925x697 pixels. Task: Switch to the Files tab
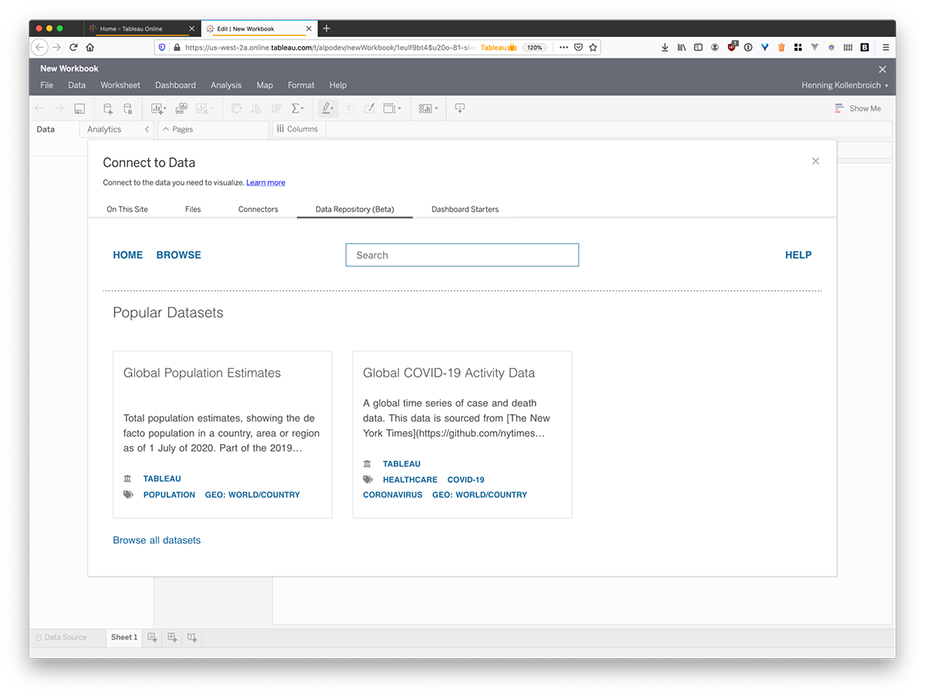[x=193, y=209]
